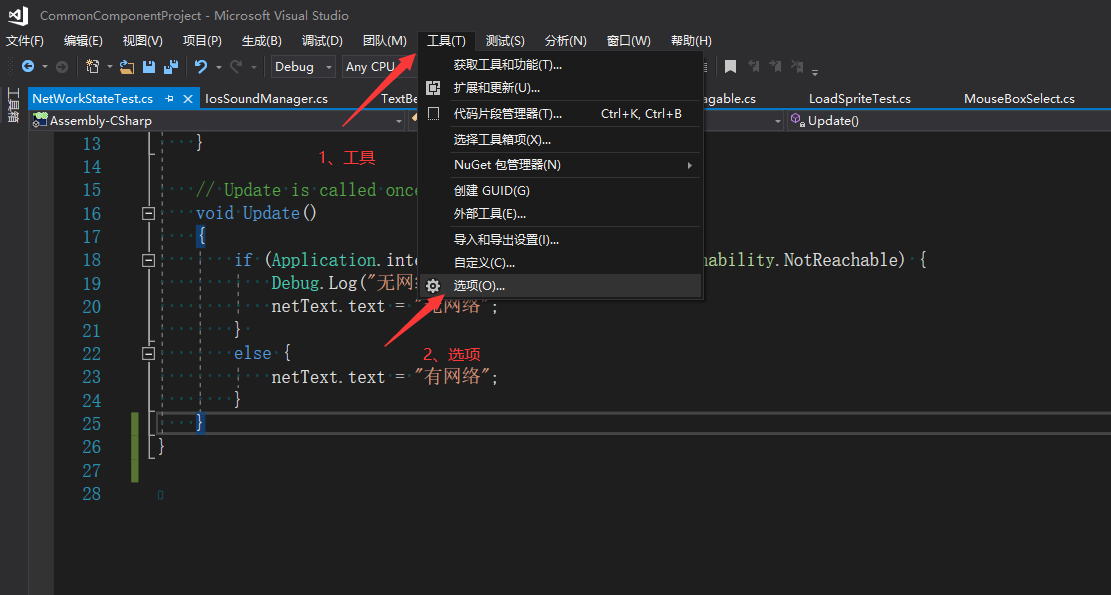Open toolbar overflow options arrow

815,72
